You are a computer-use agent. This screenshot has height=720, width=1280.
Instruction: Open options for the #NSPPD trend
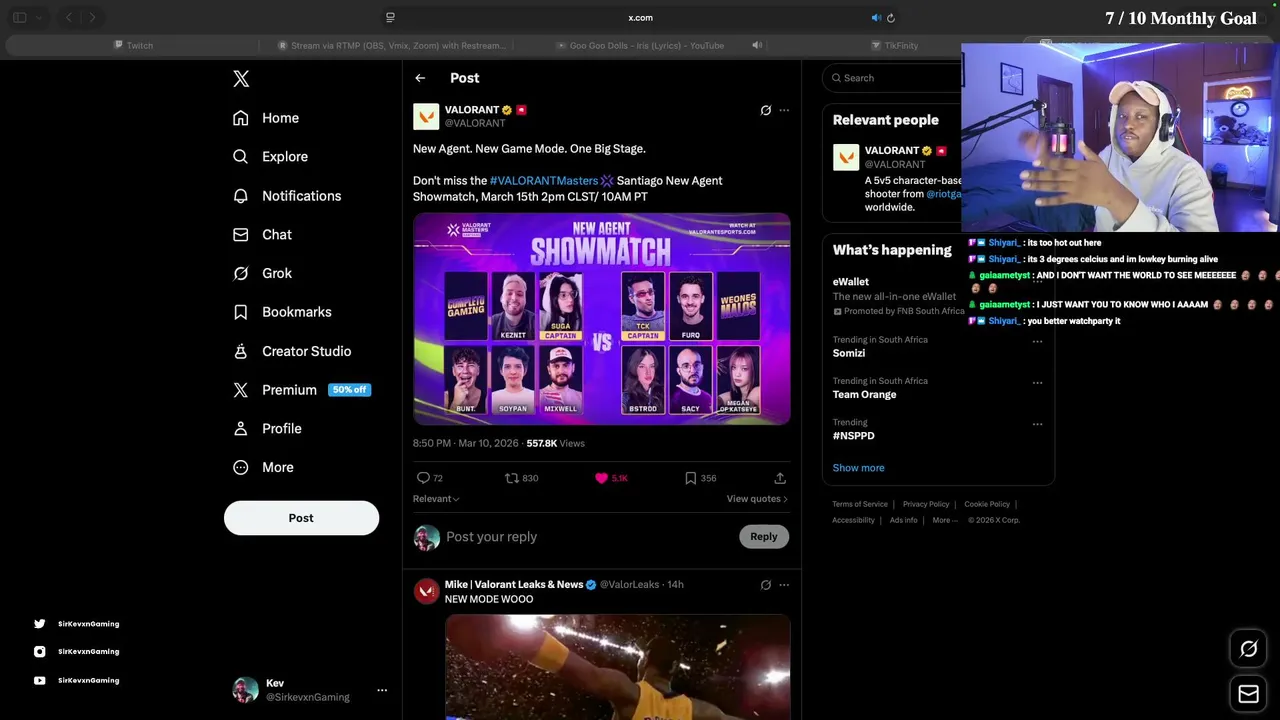click(1037, 424)
